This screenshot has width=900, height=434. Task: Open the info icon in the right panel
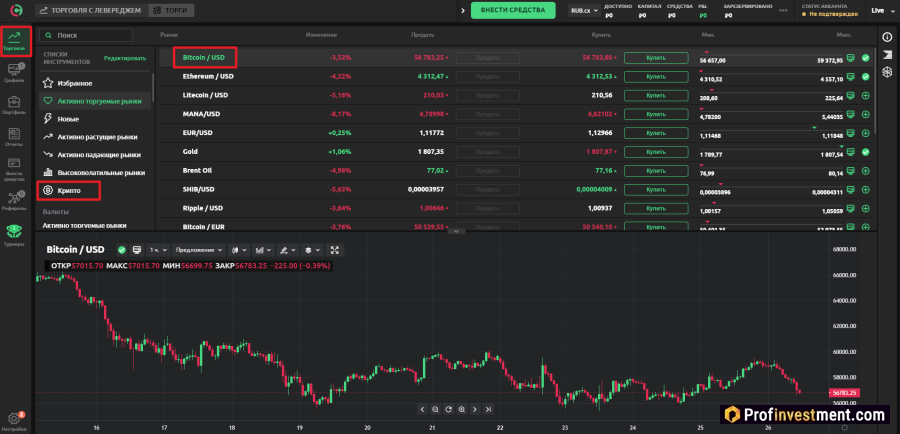coord(887,37)
